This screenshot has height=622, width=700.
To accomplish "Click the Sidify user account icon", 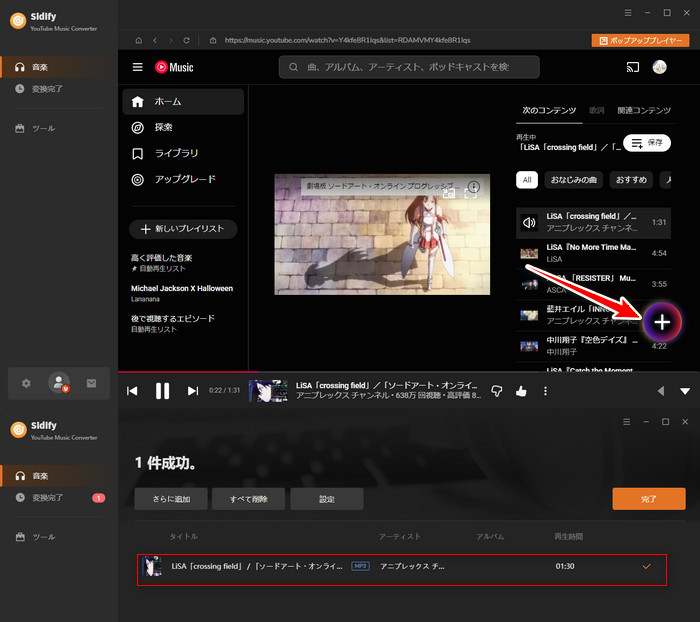I will (59, 383).
